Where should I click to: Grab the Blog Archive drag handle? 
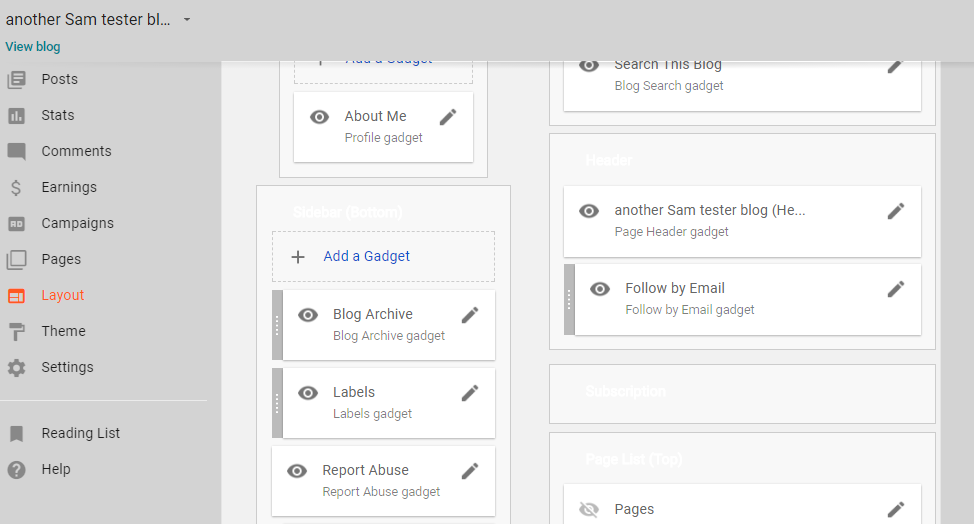pos(277,325)
